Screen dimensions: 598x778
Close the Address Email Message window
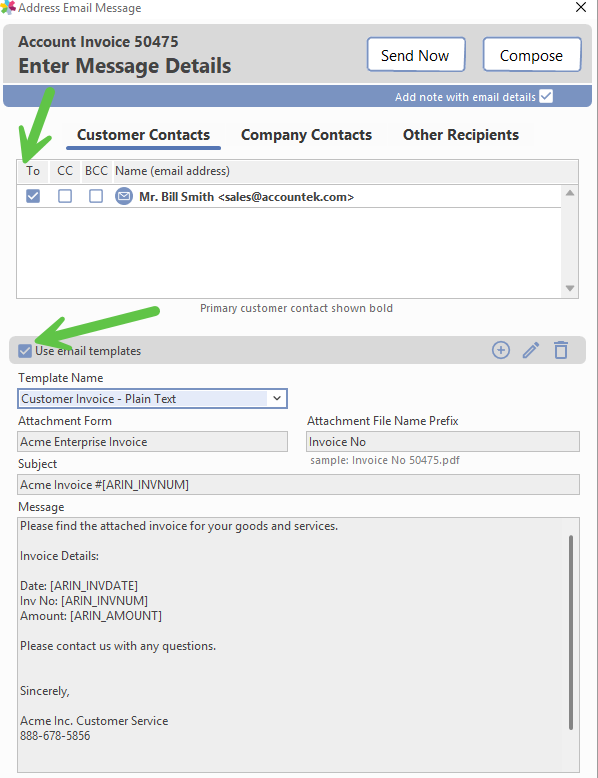pos(581,7)
